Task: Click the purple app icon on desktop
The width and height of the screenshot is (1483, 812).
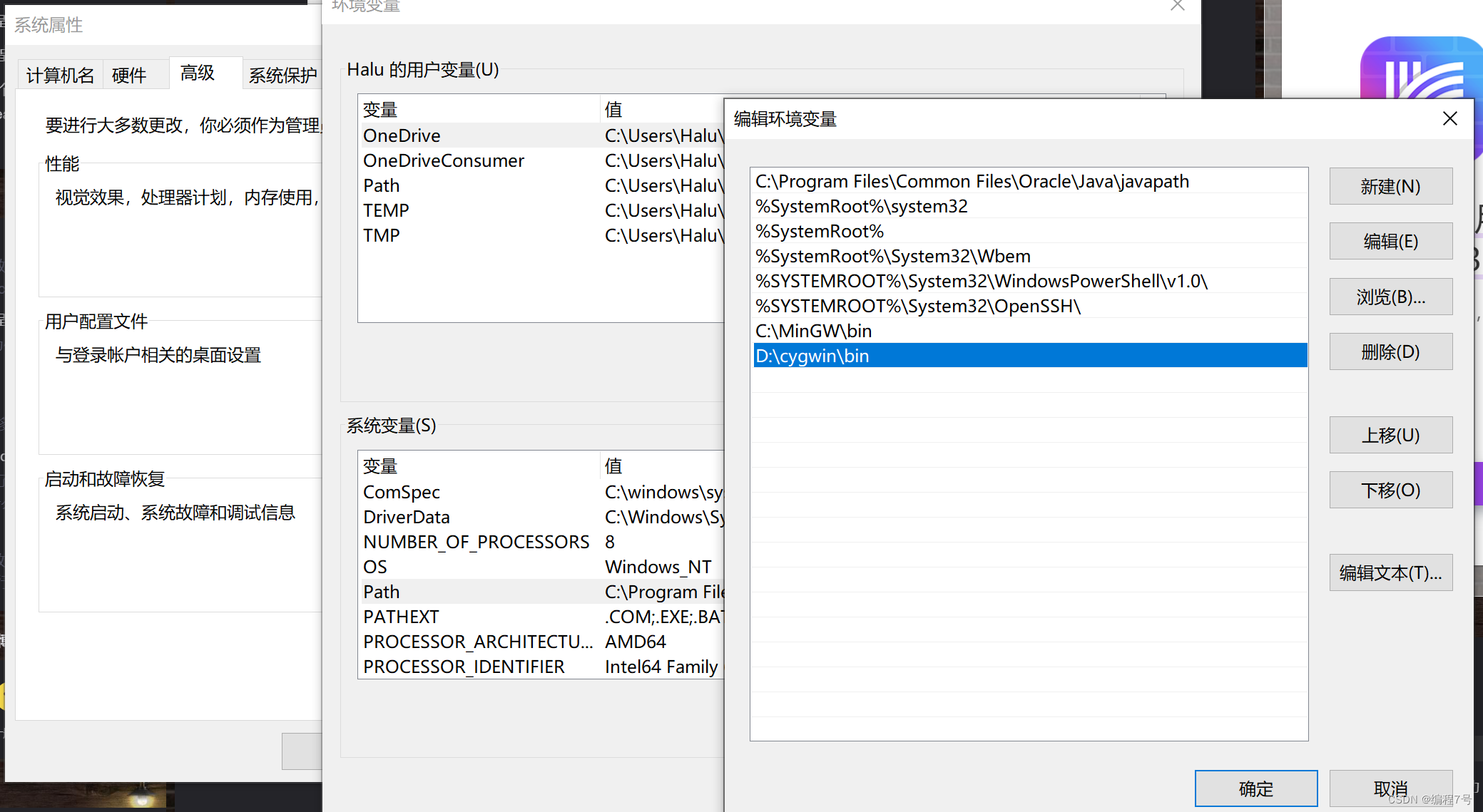Action: 1421,68
